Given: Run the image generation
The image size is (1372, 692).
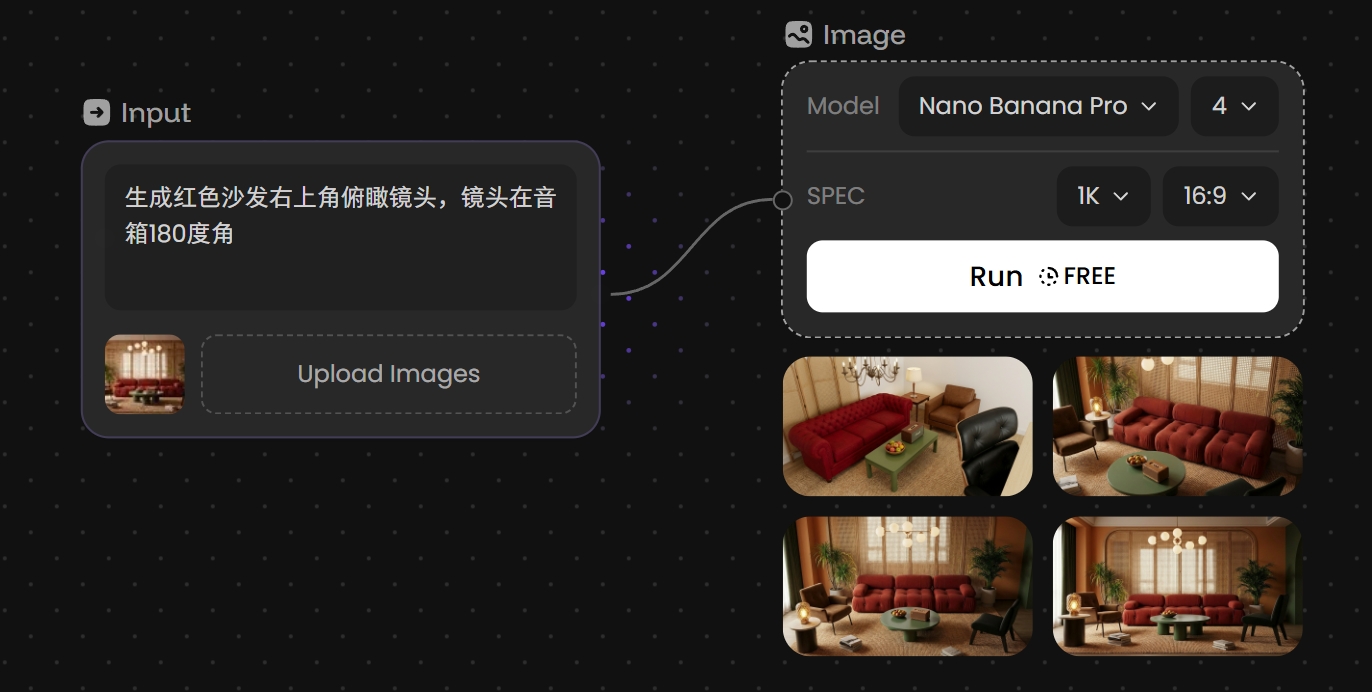Looking at the screenshot, I should [x=1042, y=276].
